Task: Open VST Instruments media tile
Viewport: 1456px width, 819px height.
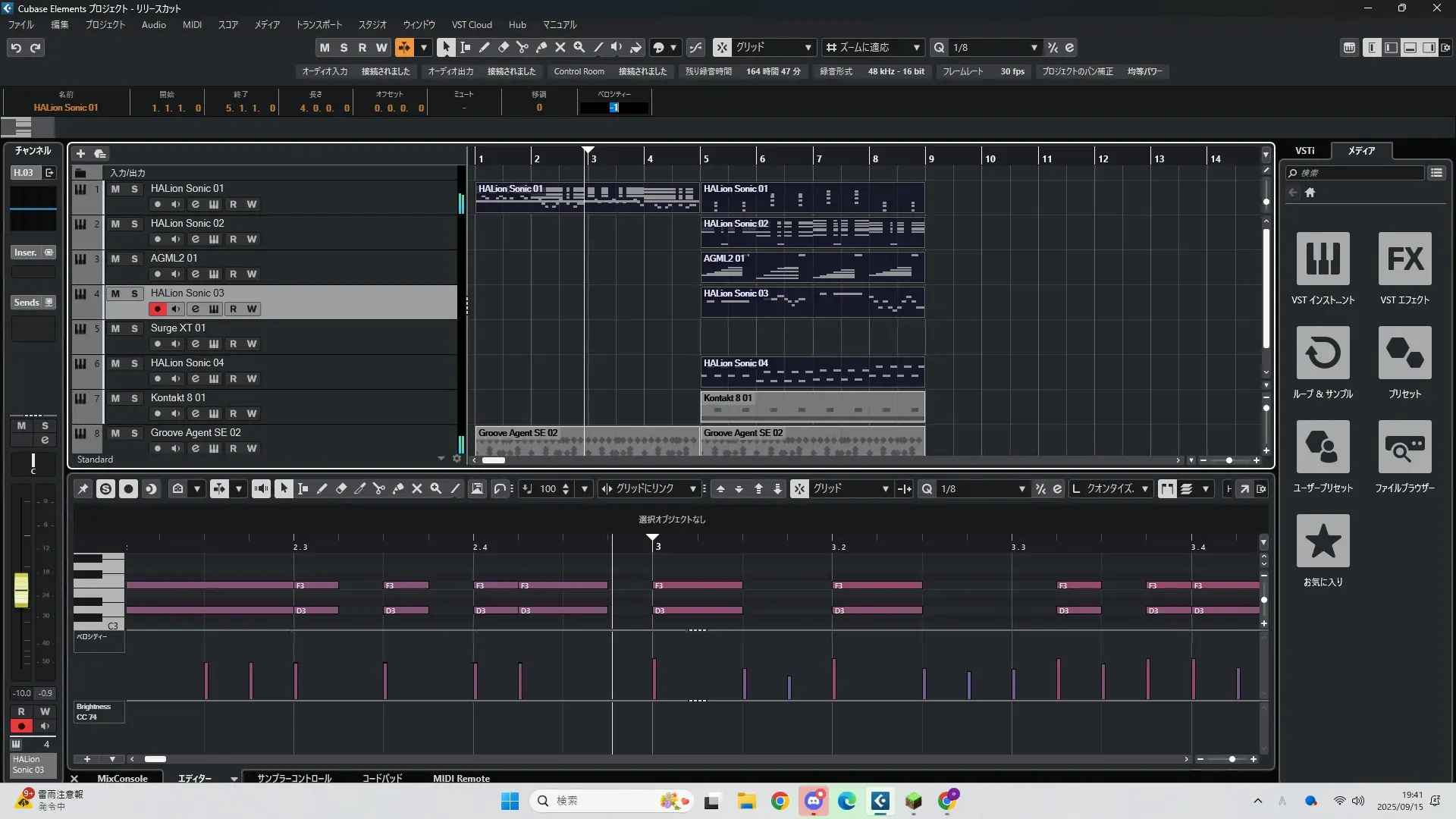Action: [1323, 259]
